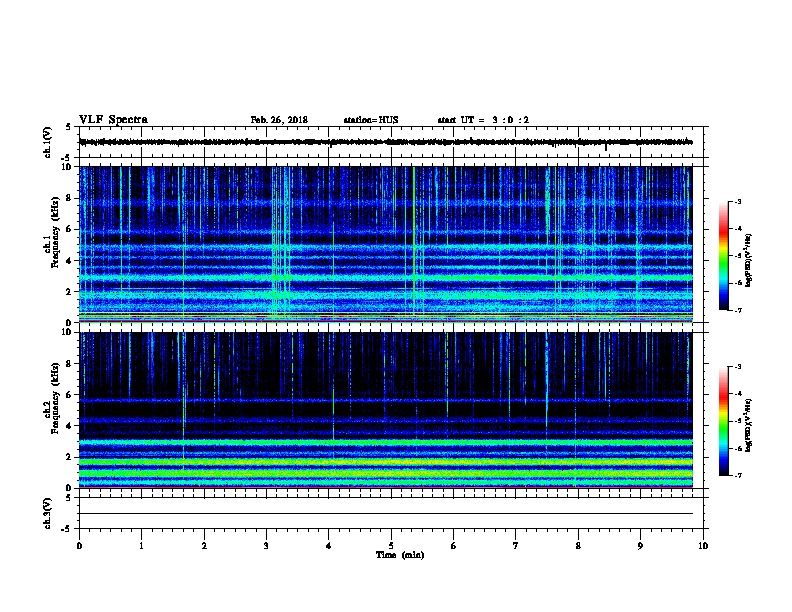
Task: Click the "6" frequency tick of ch.1 spectrogram
Action: (70, 229)
